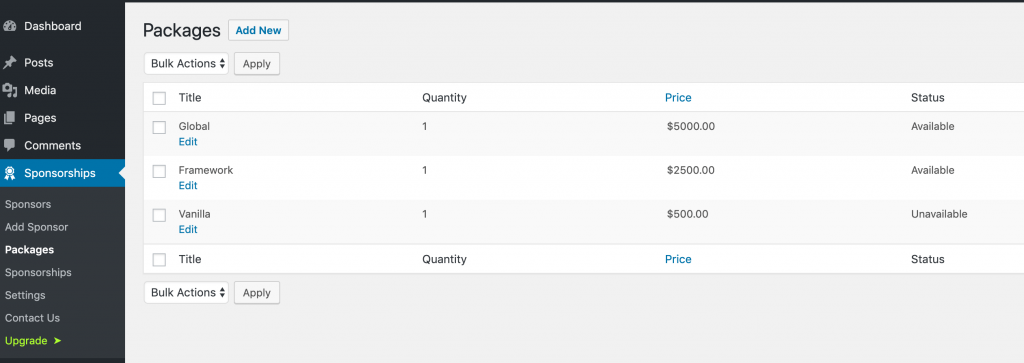Toggle select-all checkbox in table footer

(x=159, y=260)
